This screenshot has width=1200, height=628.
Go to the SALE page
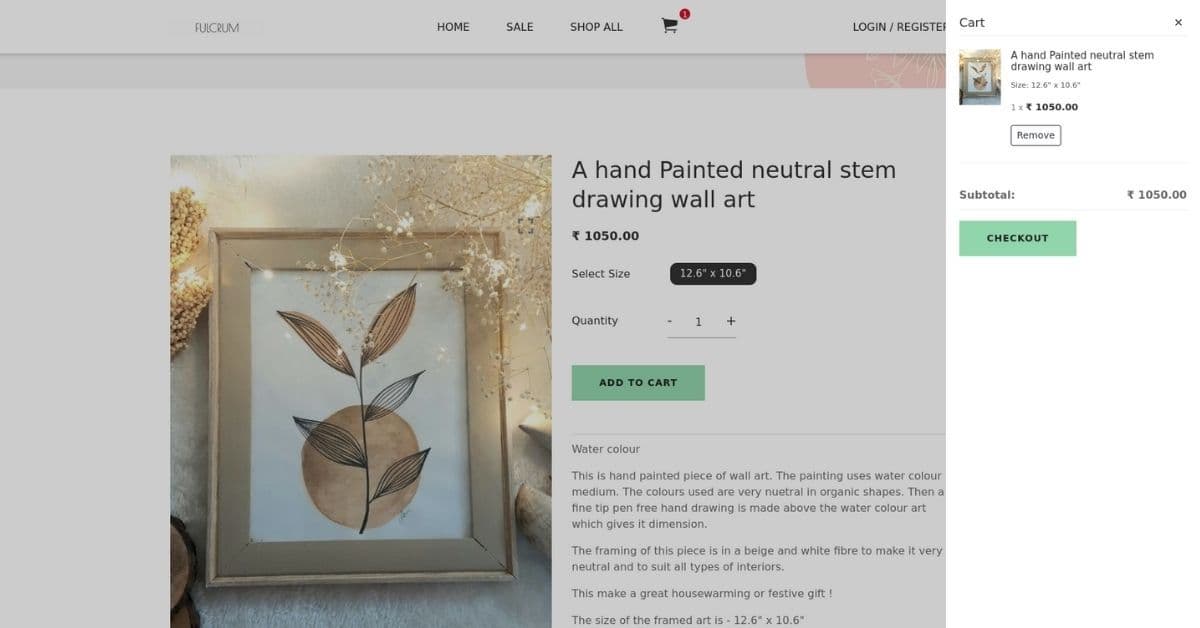click(520, 27)
